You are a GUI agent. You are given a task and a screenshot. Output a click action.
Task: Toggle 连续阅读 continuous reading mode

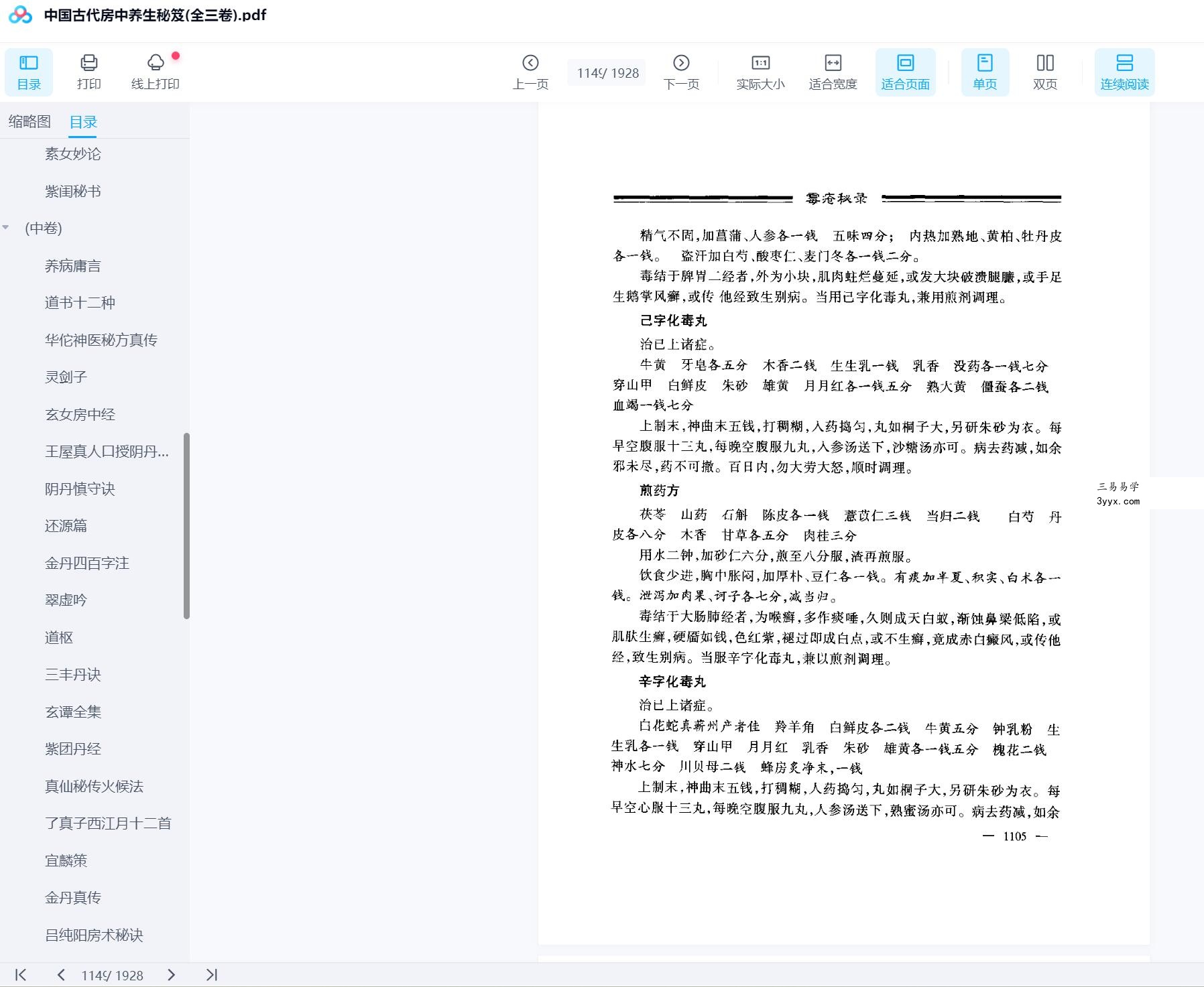click(1124, 72)
